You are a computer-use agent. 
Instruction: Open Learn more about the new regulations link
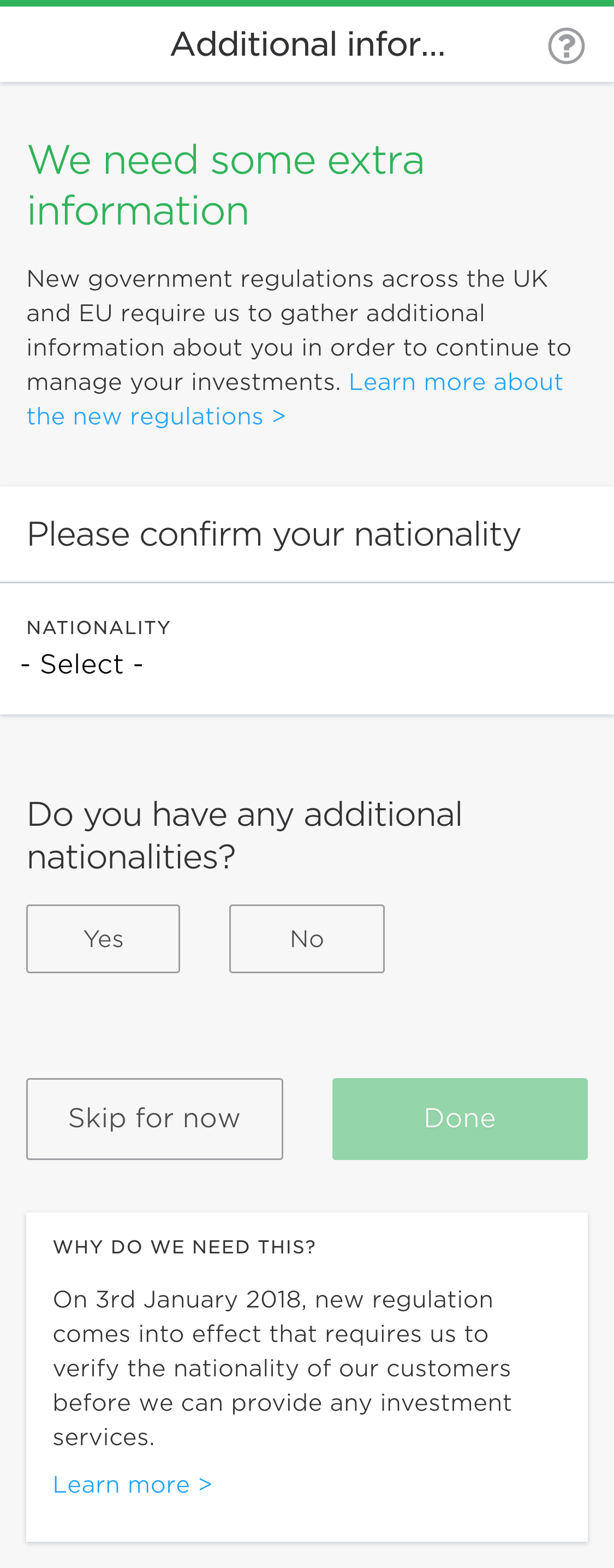(455, 382)
